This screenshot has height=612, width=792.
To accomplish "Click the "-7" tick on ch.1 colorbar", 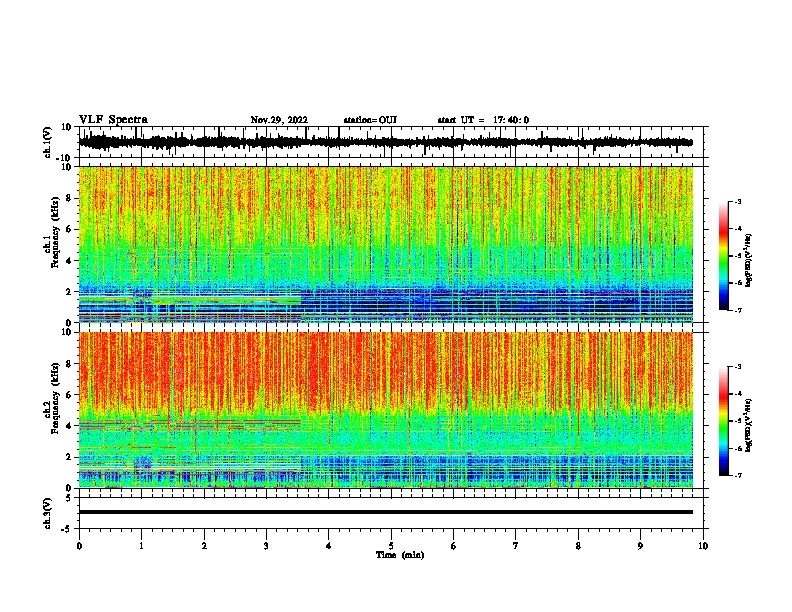I will pyautogui.click(x=737, y=310).
